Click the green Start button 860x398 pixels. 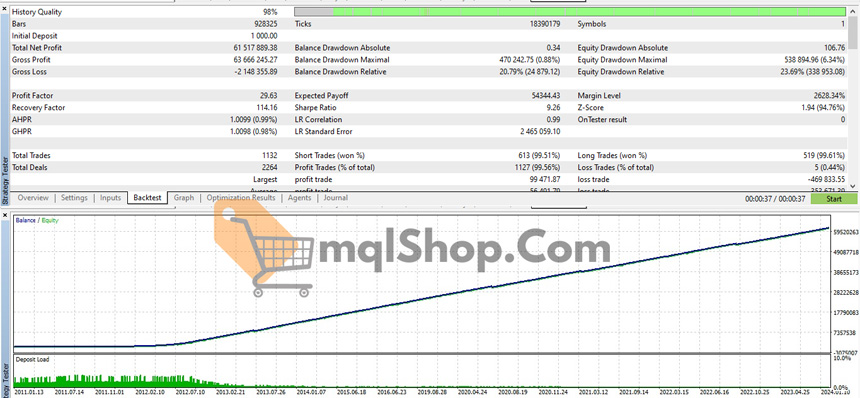(833, 199)
